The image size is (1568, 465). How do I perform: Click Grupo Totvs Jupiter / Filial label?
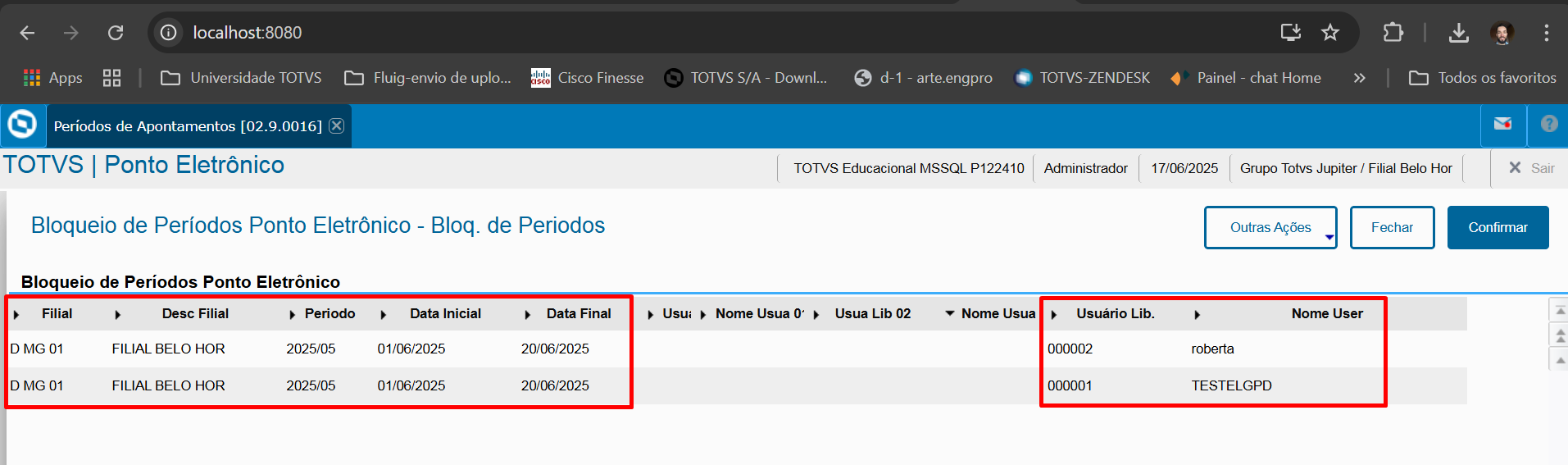[1346, 168]
